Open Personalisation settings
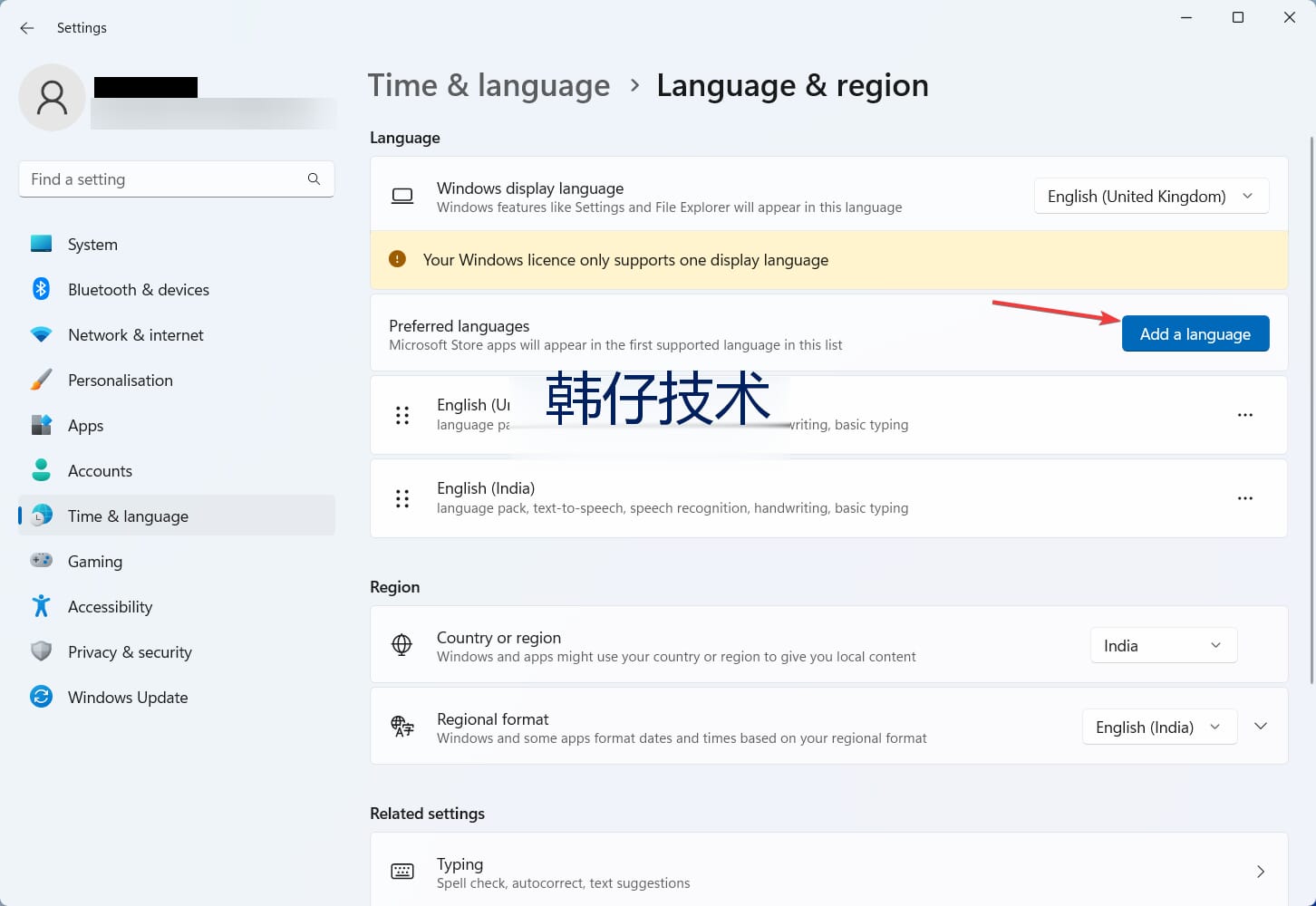 tap(177, 380)
